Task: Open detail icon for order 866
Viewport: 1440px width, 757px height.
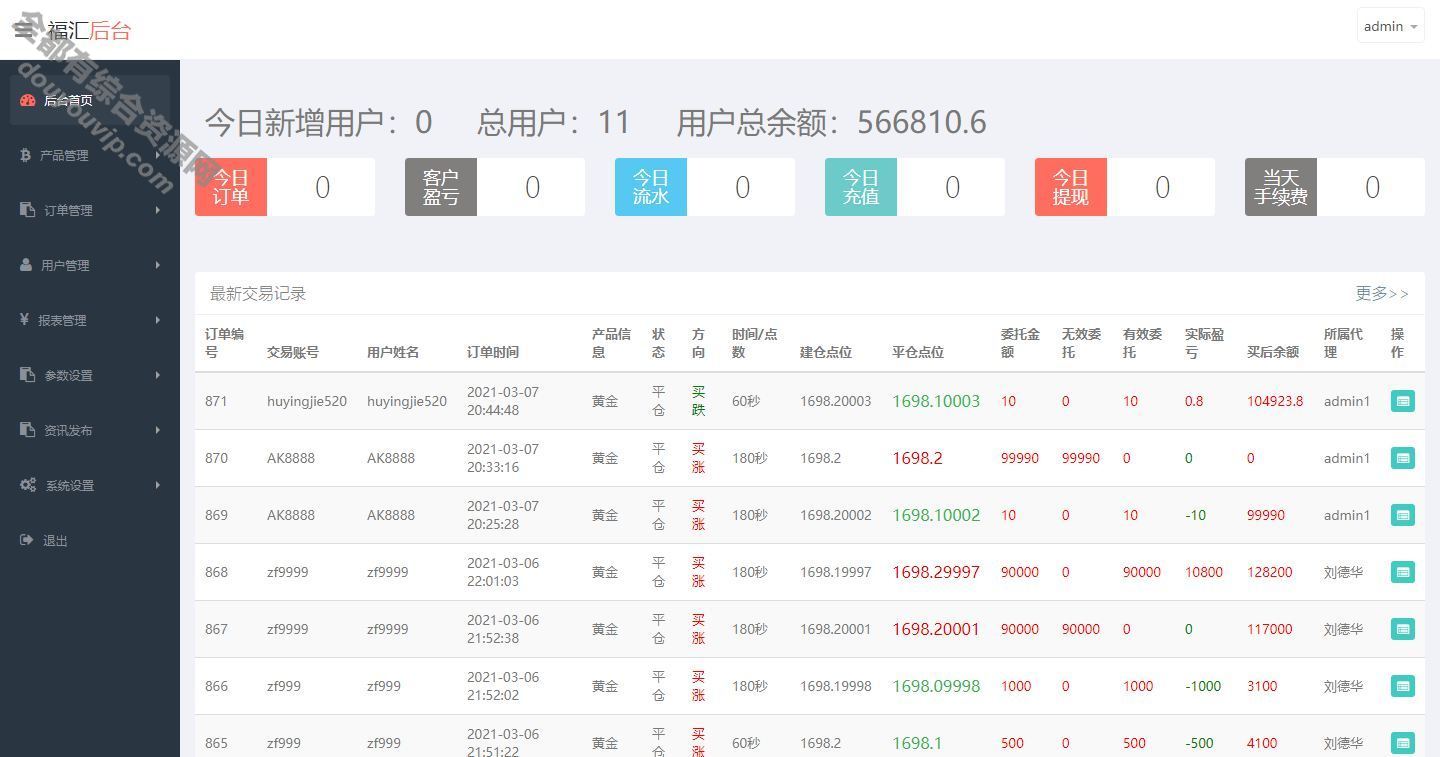Action: [x=1403, y=686]
